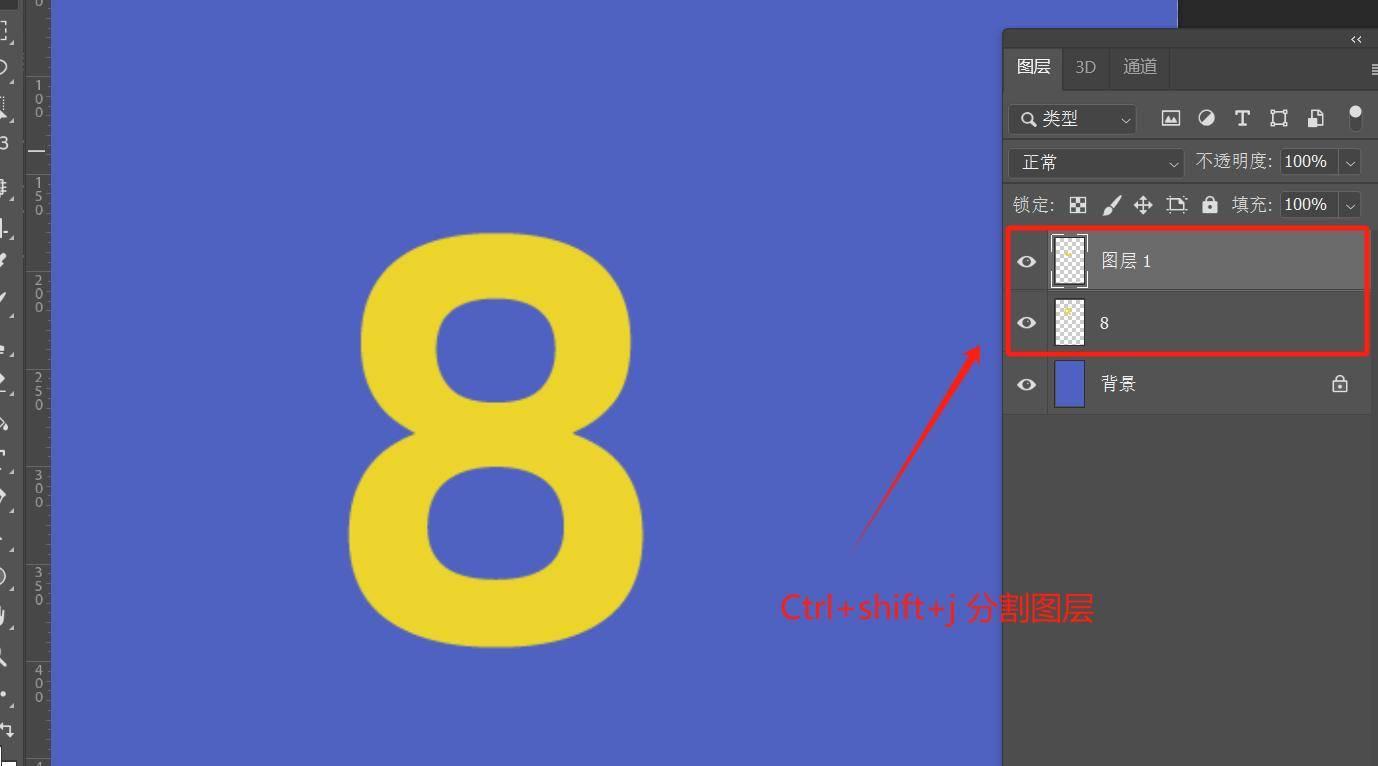Toggle visibility of layer 8
1378x766 pixels.
(1026, 323)
